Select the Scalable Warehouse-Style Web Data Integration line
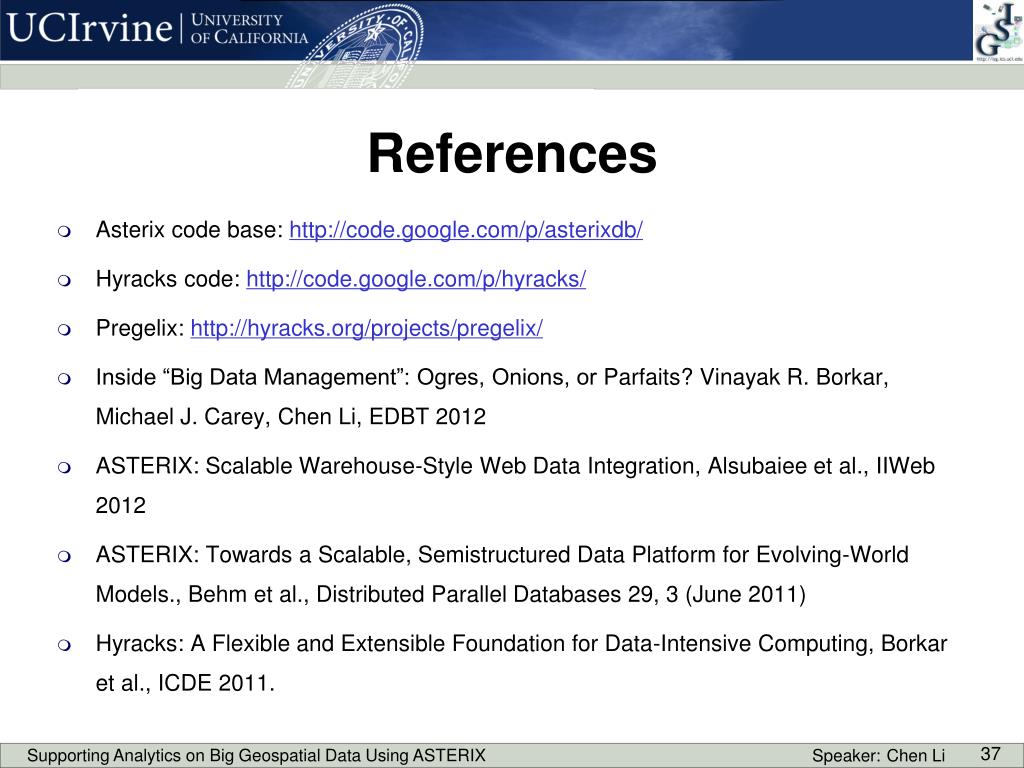 (515, 466)
